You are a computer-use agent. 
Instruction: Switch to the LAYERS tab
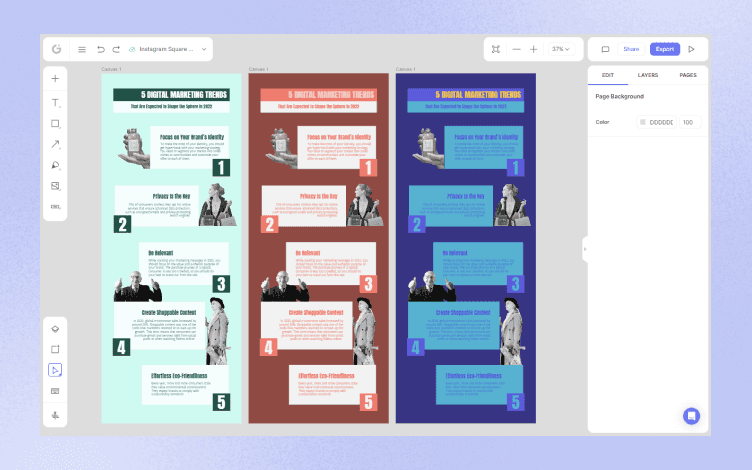coord(647,75)
